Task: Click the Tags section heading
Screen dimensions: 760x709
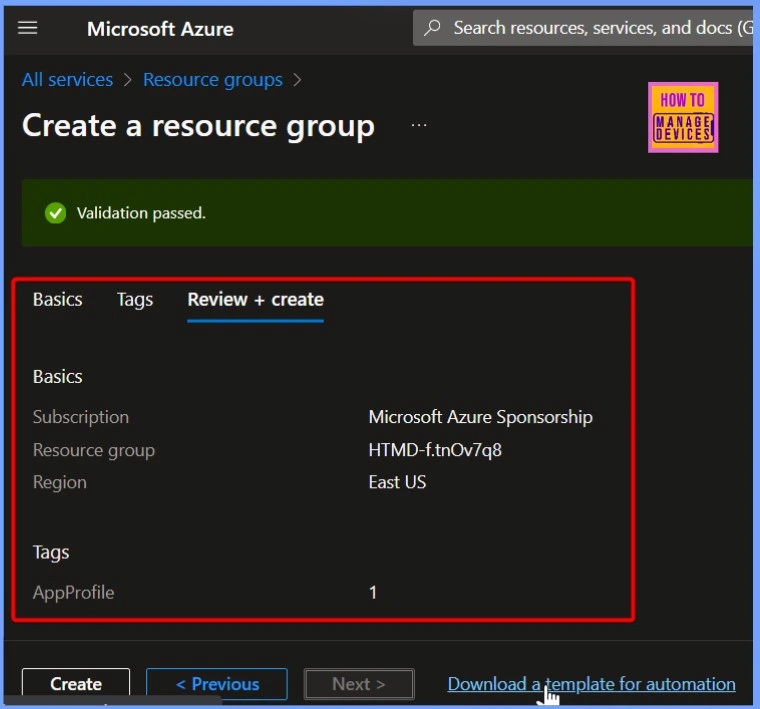Action: pos(51,552)
